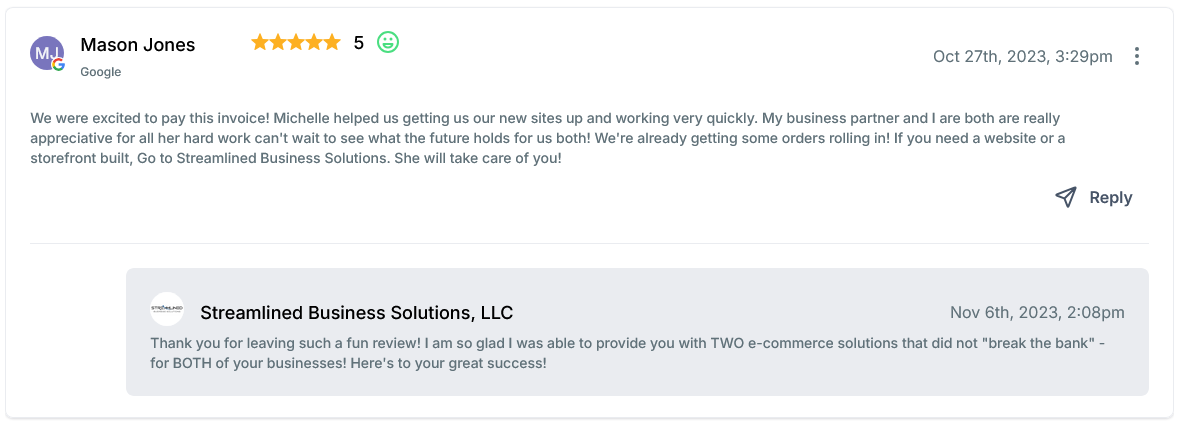Open the three-dot review options menu
The width and height of the screenshot is (1182, 425).
(x=1136, y=57)
